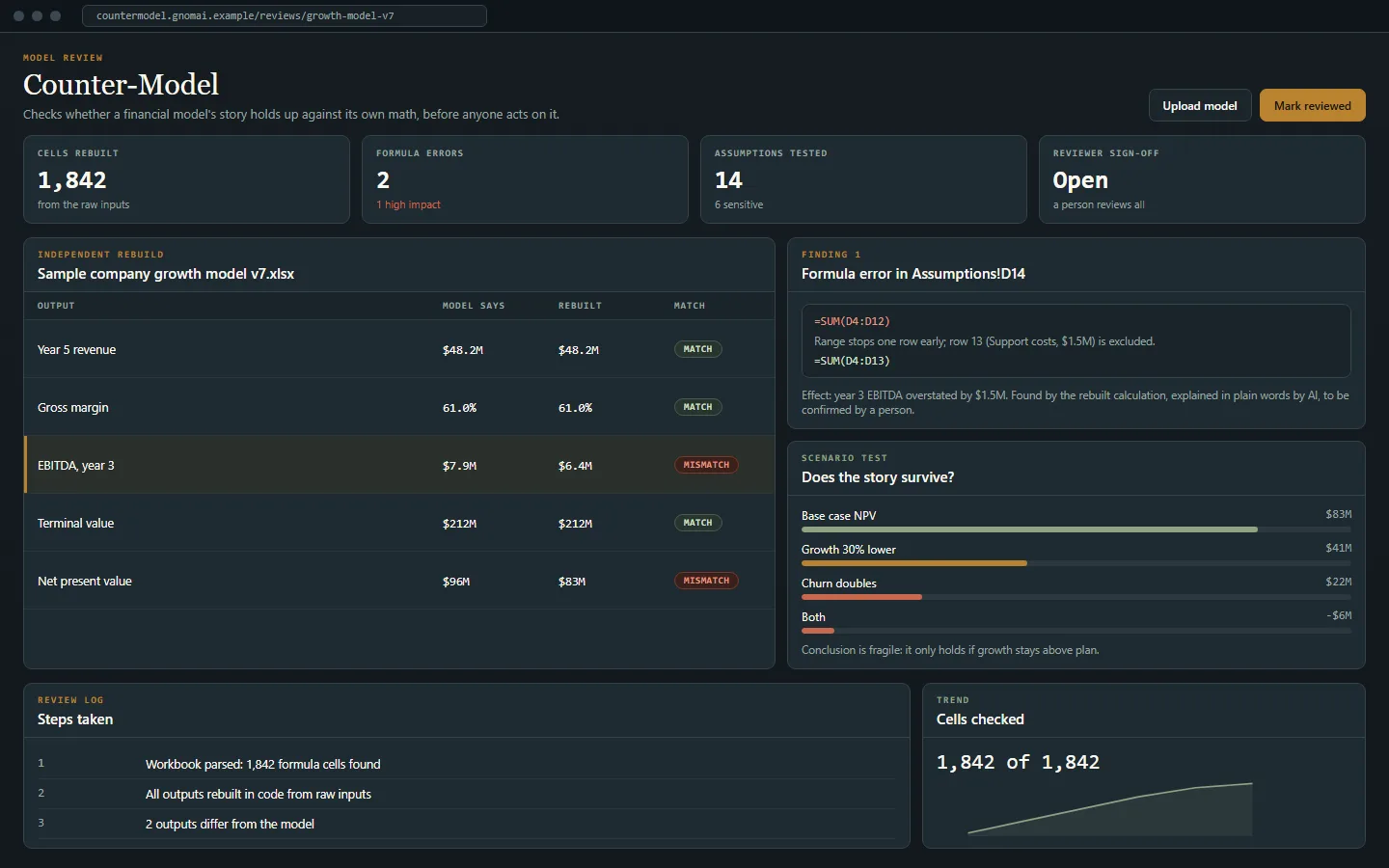Open the Formula Errors card
This screenshot has width=1389, height=868.
[525, 179]
